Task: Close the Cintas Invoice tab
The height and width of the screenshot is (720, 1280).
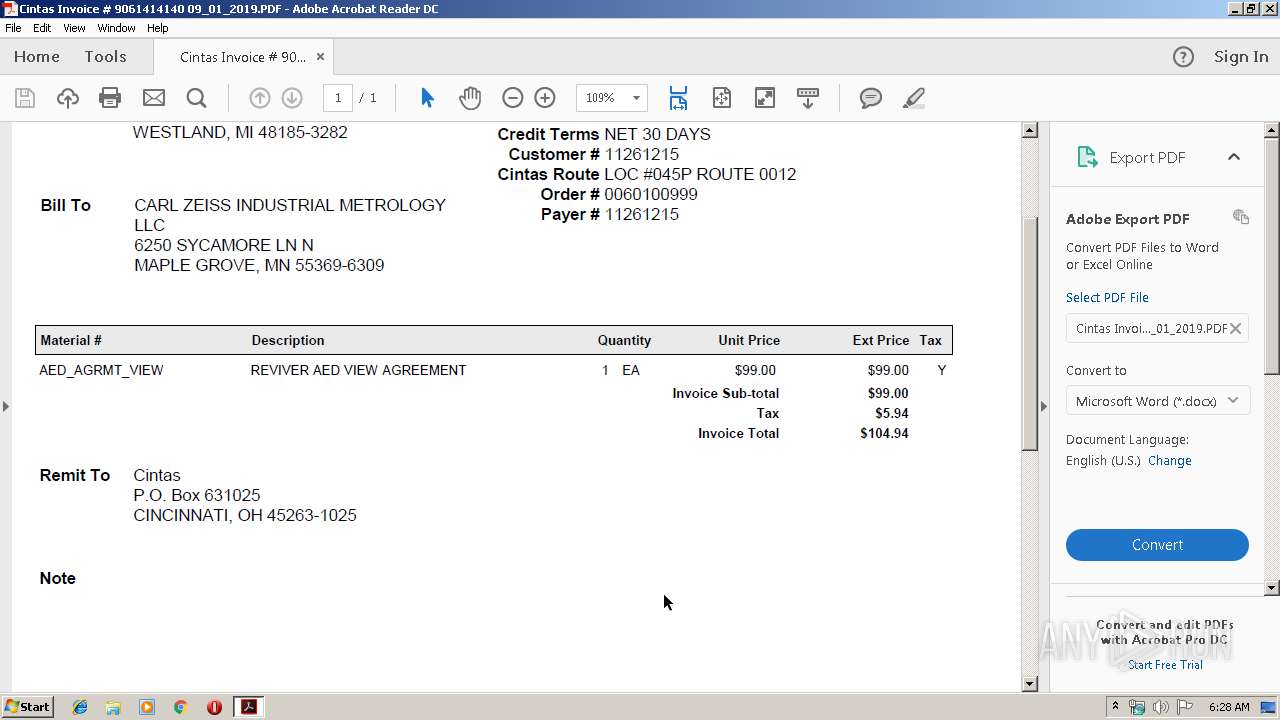Action: [x=320, y=57]
